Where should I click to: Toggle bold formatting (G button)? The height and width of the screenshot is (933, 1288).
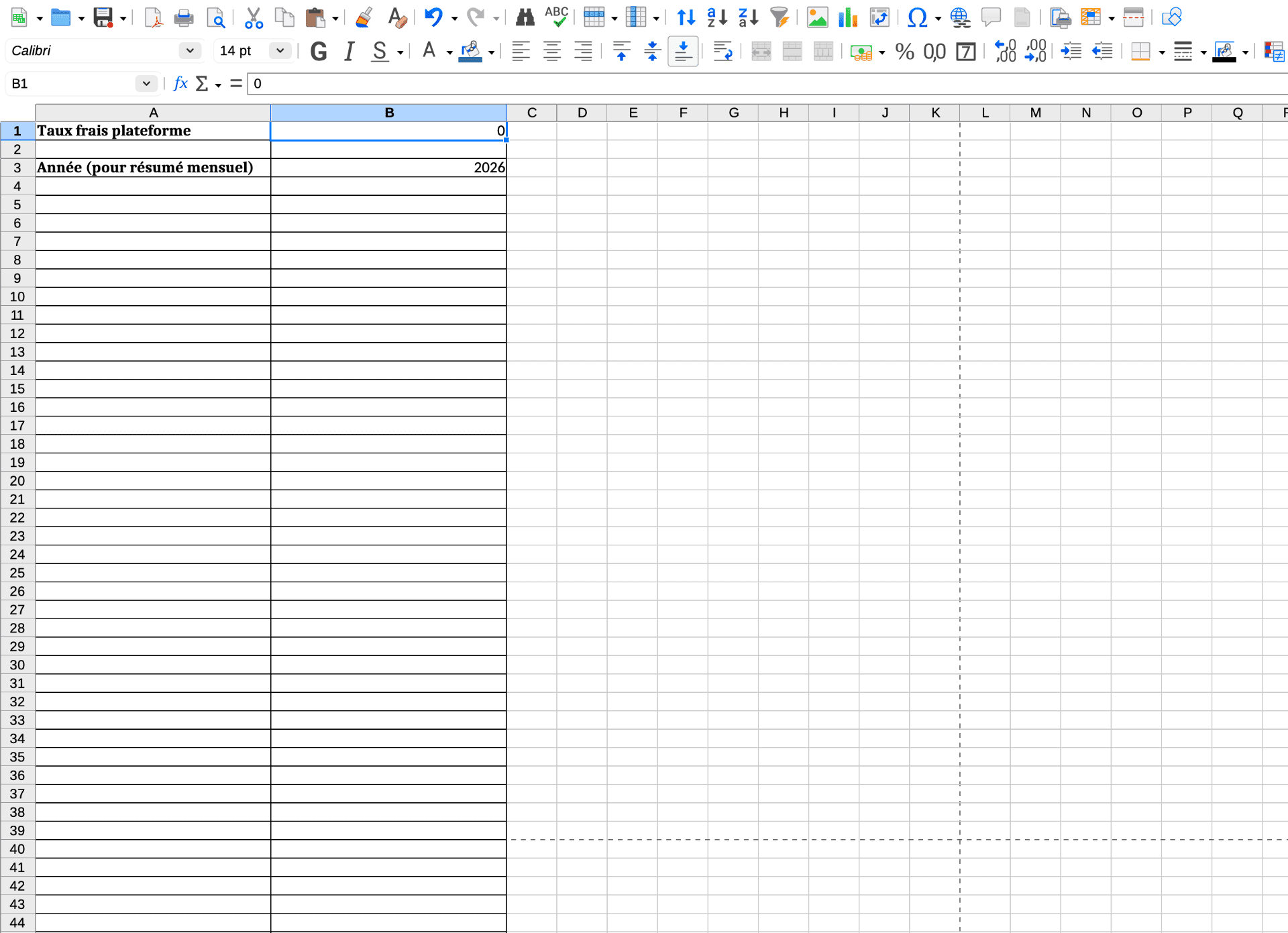pos(319,52)
